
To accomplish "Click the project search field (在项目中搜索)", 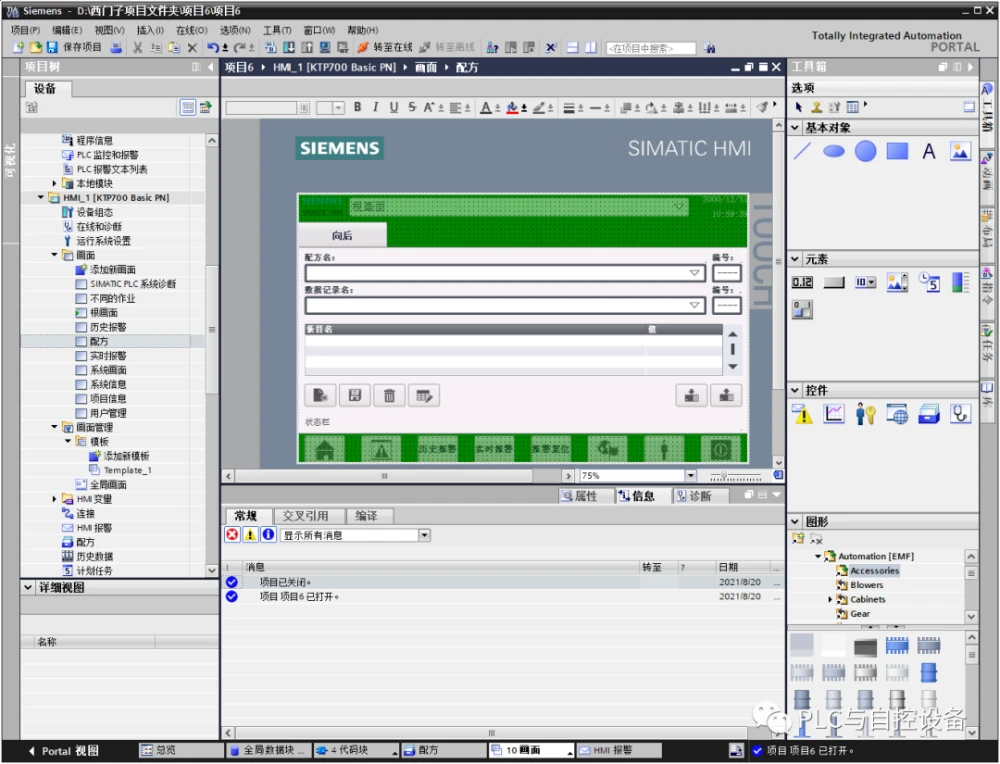I will tap(651, 48).
